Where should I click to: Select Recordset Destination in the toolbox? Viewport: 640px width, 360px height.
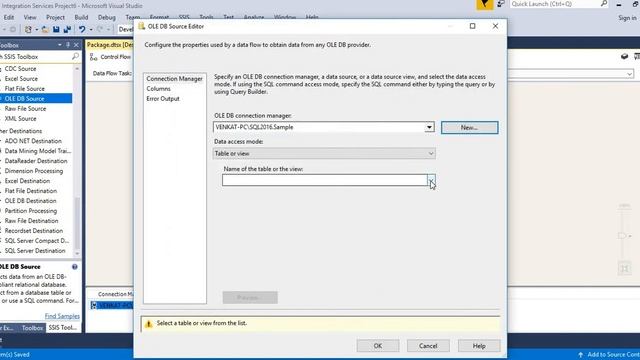pyautogui.click(x=34, y=231)
